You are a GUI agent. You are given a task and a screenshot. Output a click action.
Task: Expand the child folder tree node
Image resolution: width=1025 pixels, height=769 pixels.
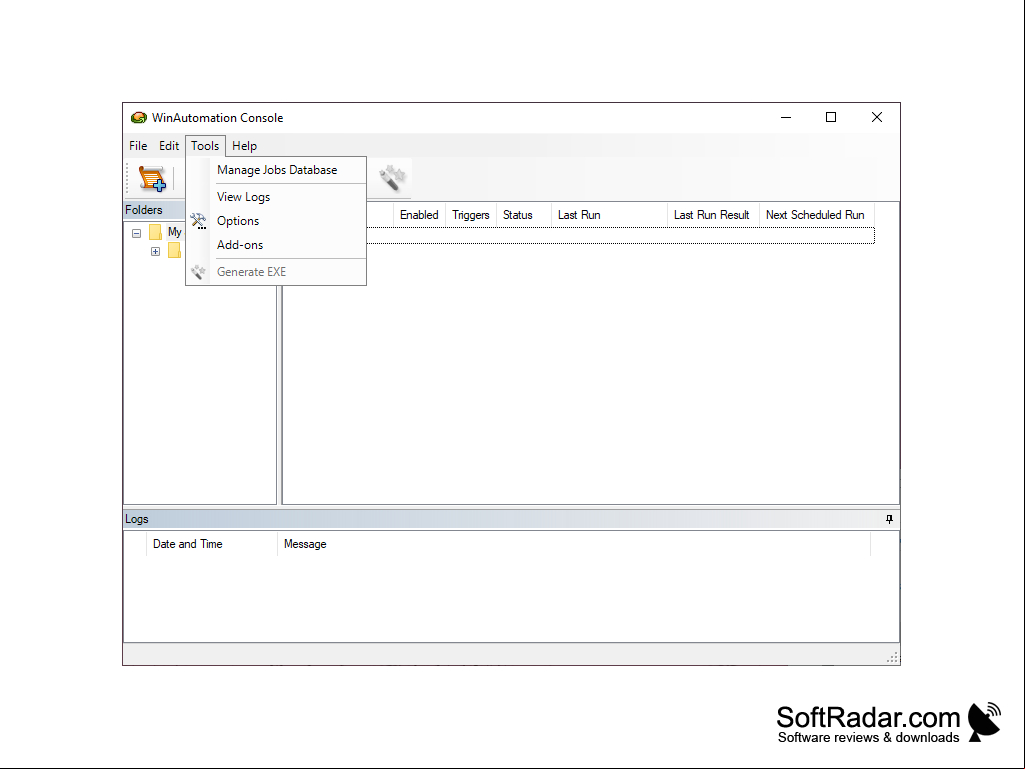(x=156, y=251)
